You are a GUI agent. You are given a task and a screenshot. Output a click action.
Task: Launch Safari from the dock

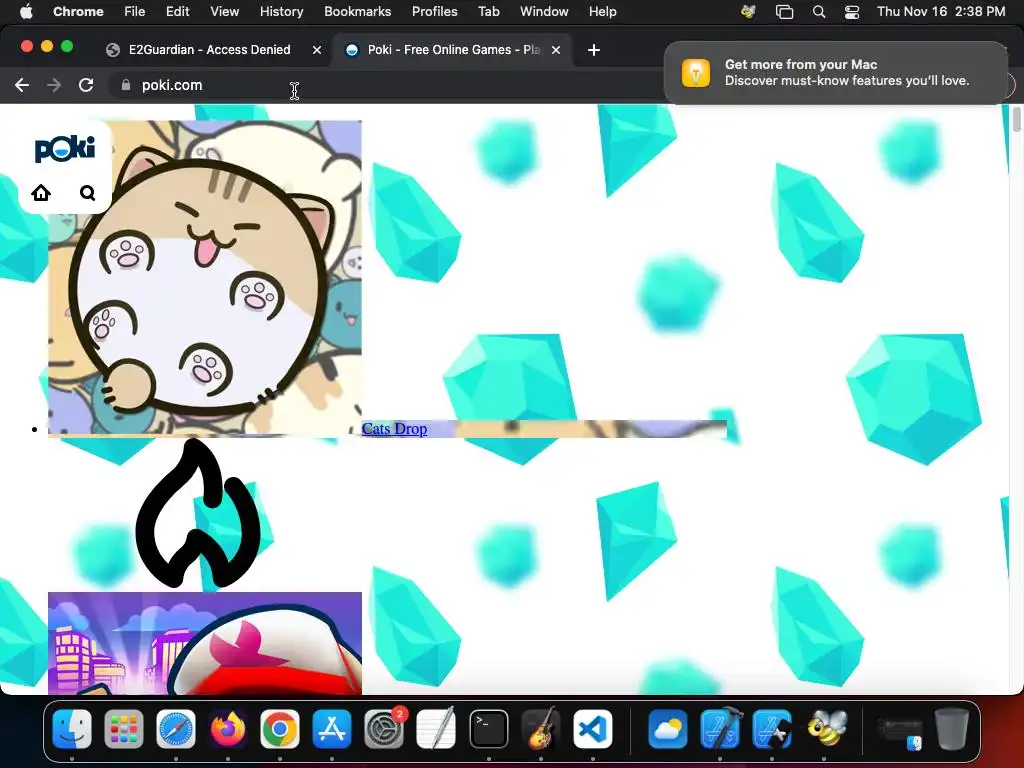pyautogui.click(x=176, y=729)
